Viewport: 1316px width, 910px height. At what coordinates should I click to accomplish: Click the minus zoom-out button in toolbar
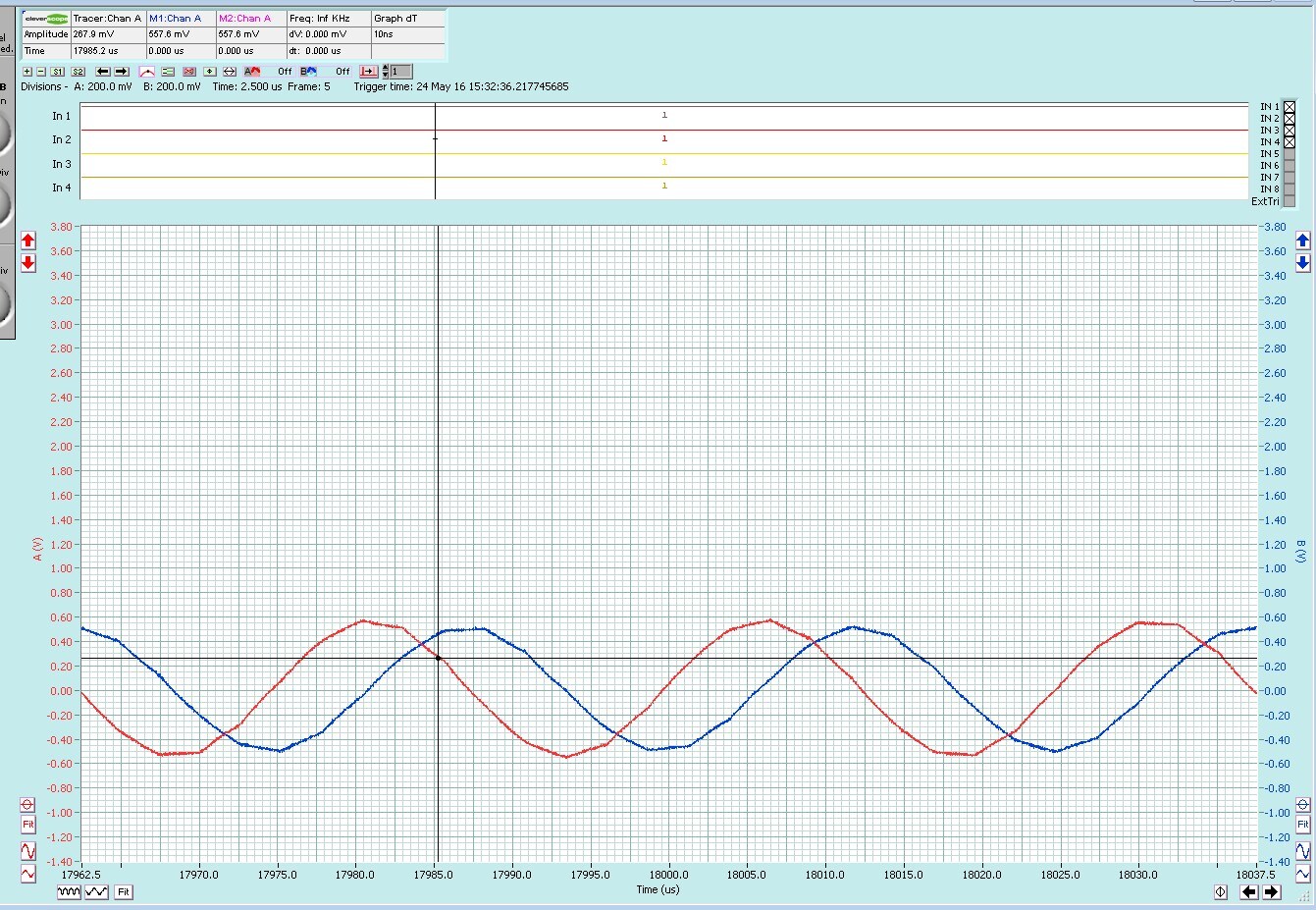point(41,72)
